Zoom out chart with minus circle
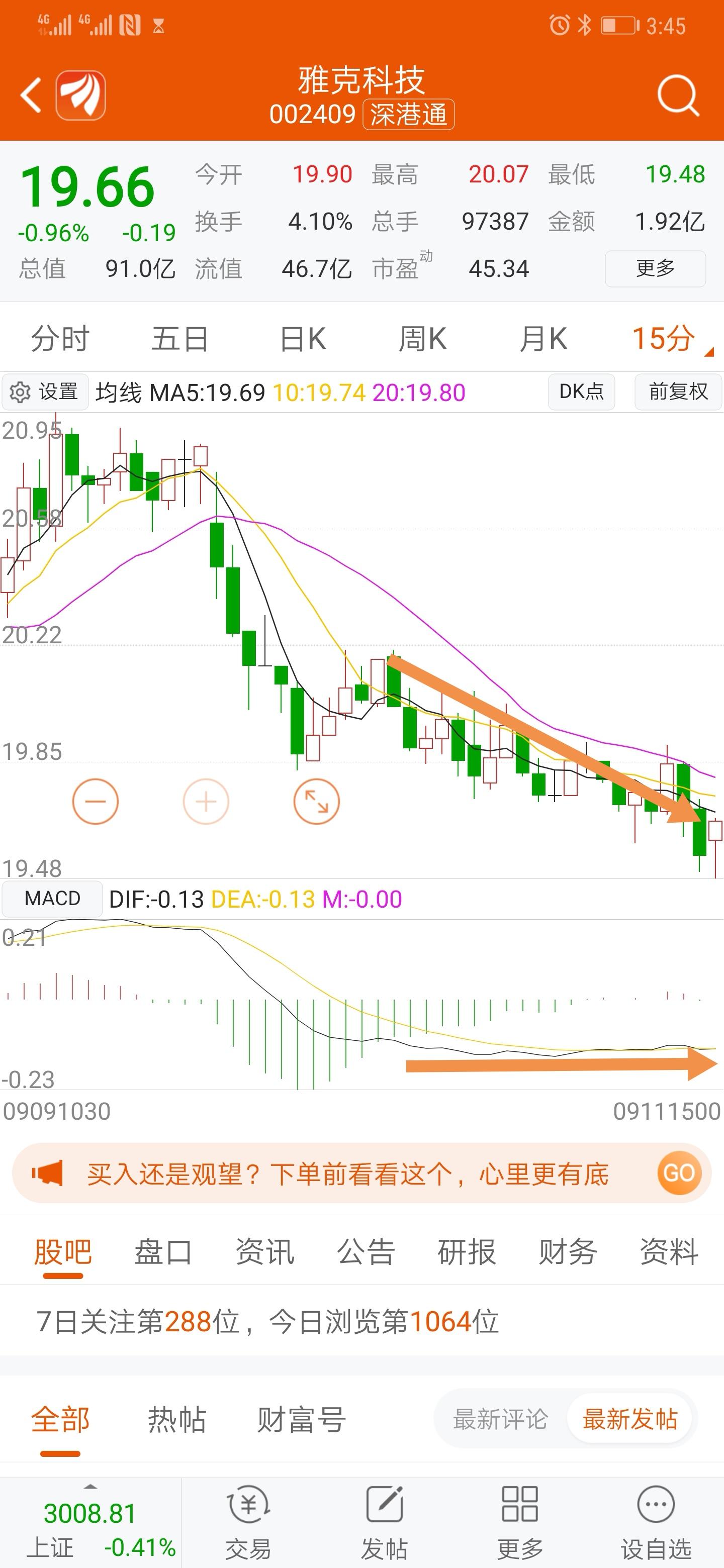This screenshot has height=1568, width=724. point(95,801)
